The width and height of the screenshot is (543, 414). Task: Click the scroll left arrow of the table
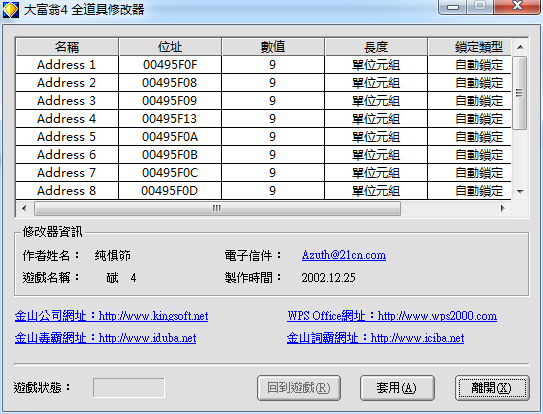24,209
